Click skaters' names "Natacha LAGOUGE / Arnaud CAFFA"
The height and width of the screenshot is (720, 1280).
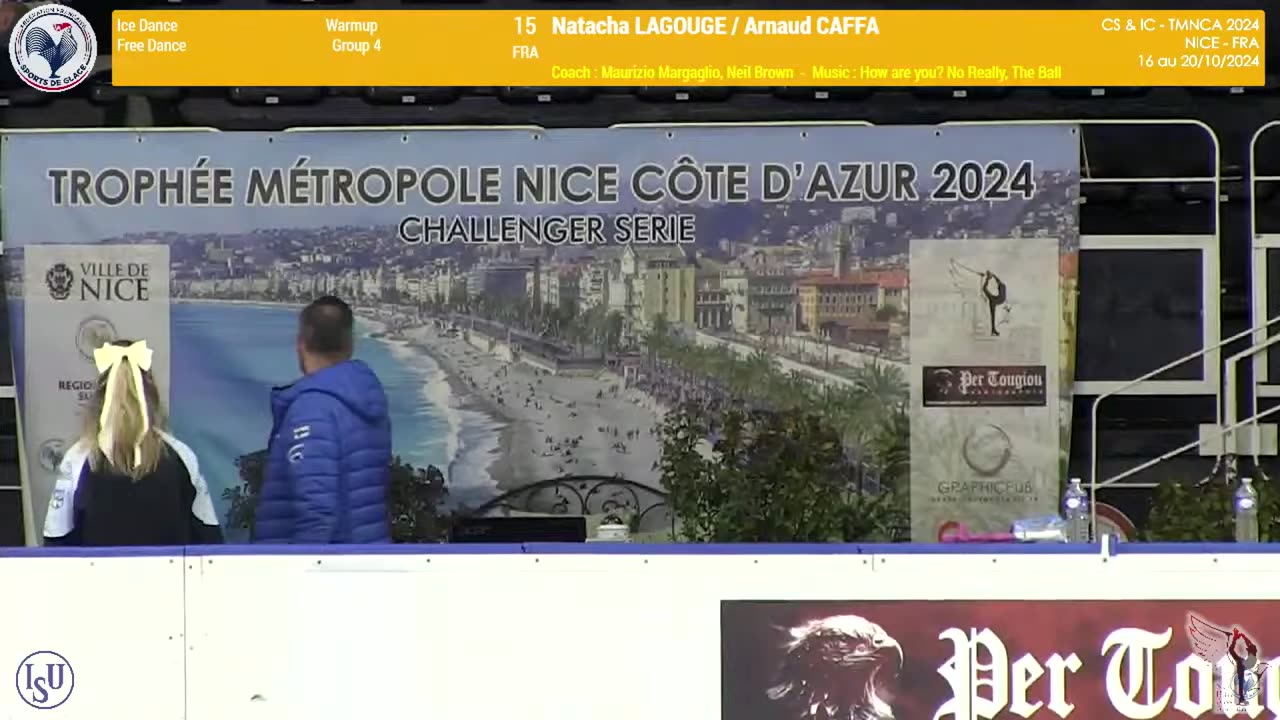pos(715,27)
